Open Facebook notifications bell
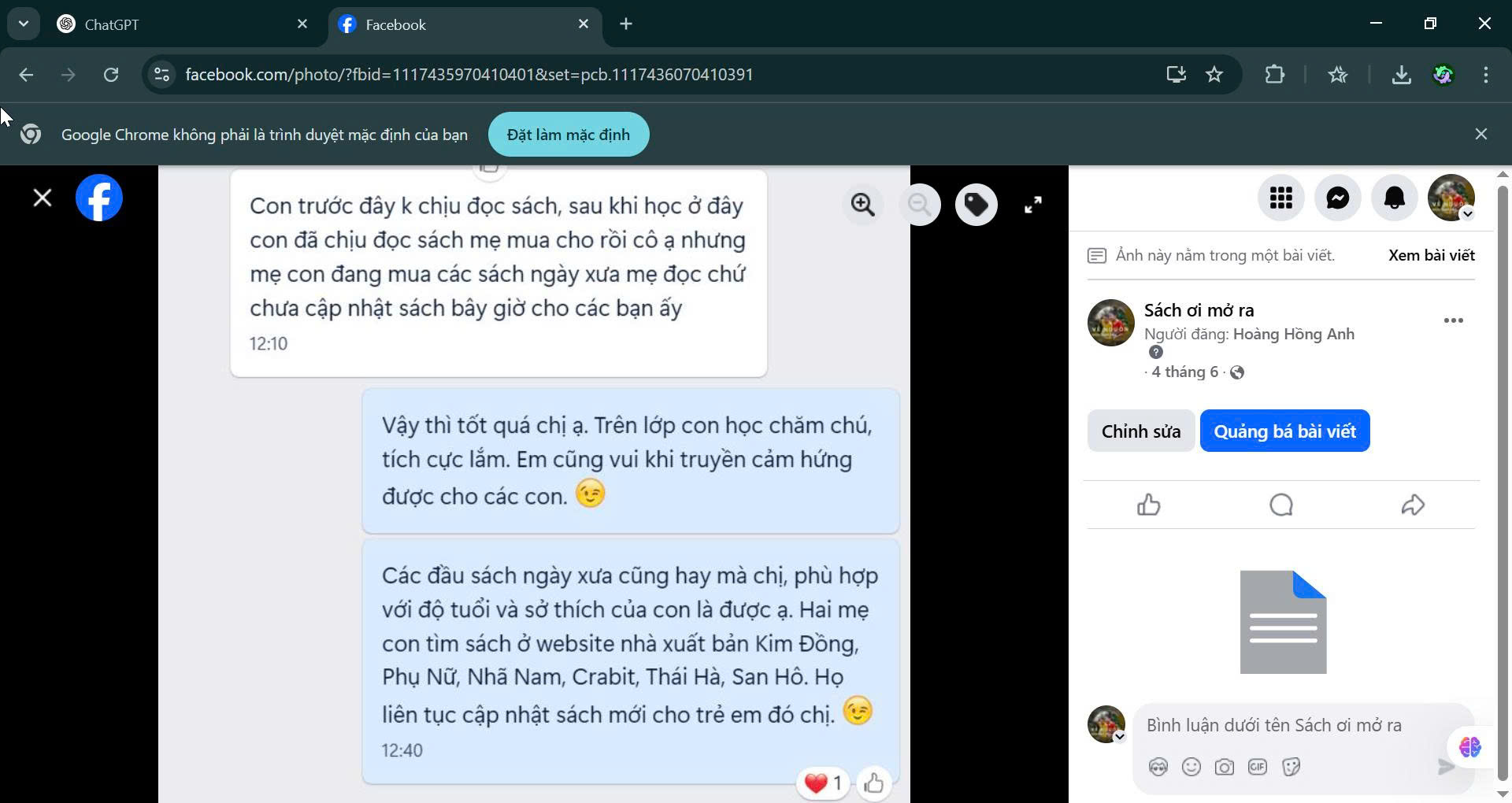This screenshot has width=1512, height=803. click(1395, 198)
